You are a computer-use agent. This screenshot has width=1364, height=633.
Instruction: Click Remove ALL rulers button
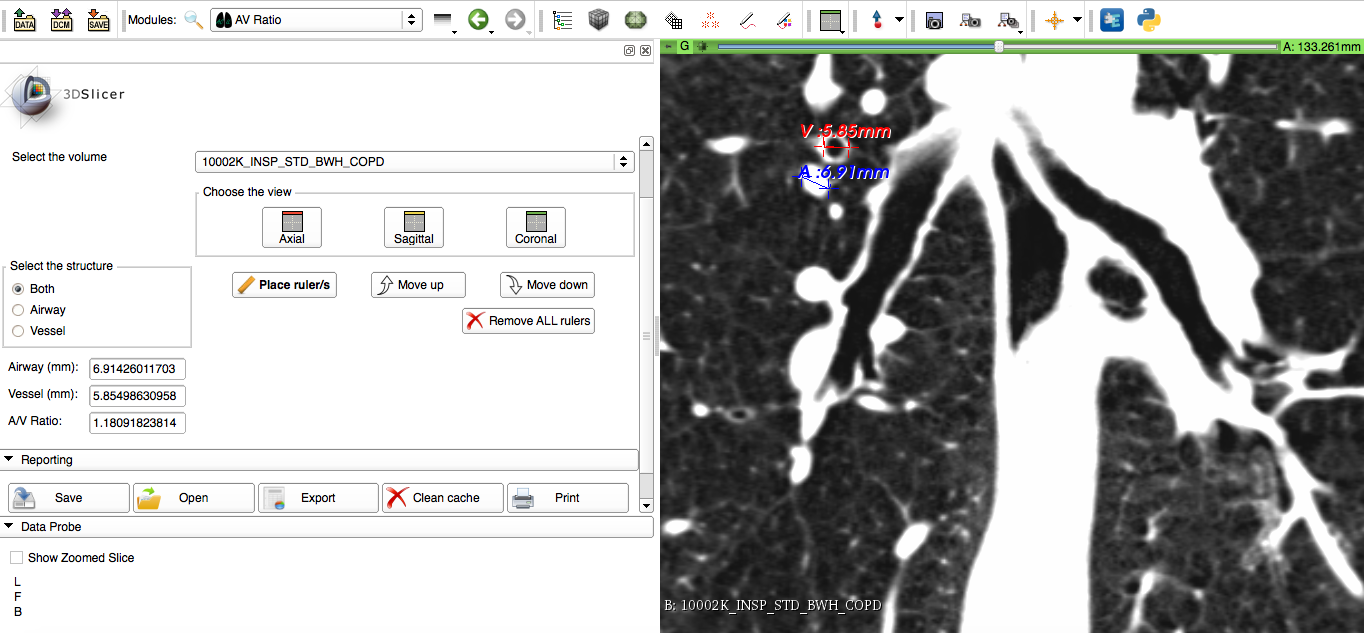click(x=528, y=321)
